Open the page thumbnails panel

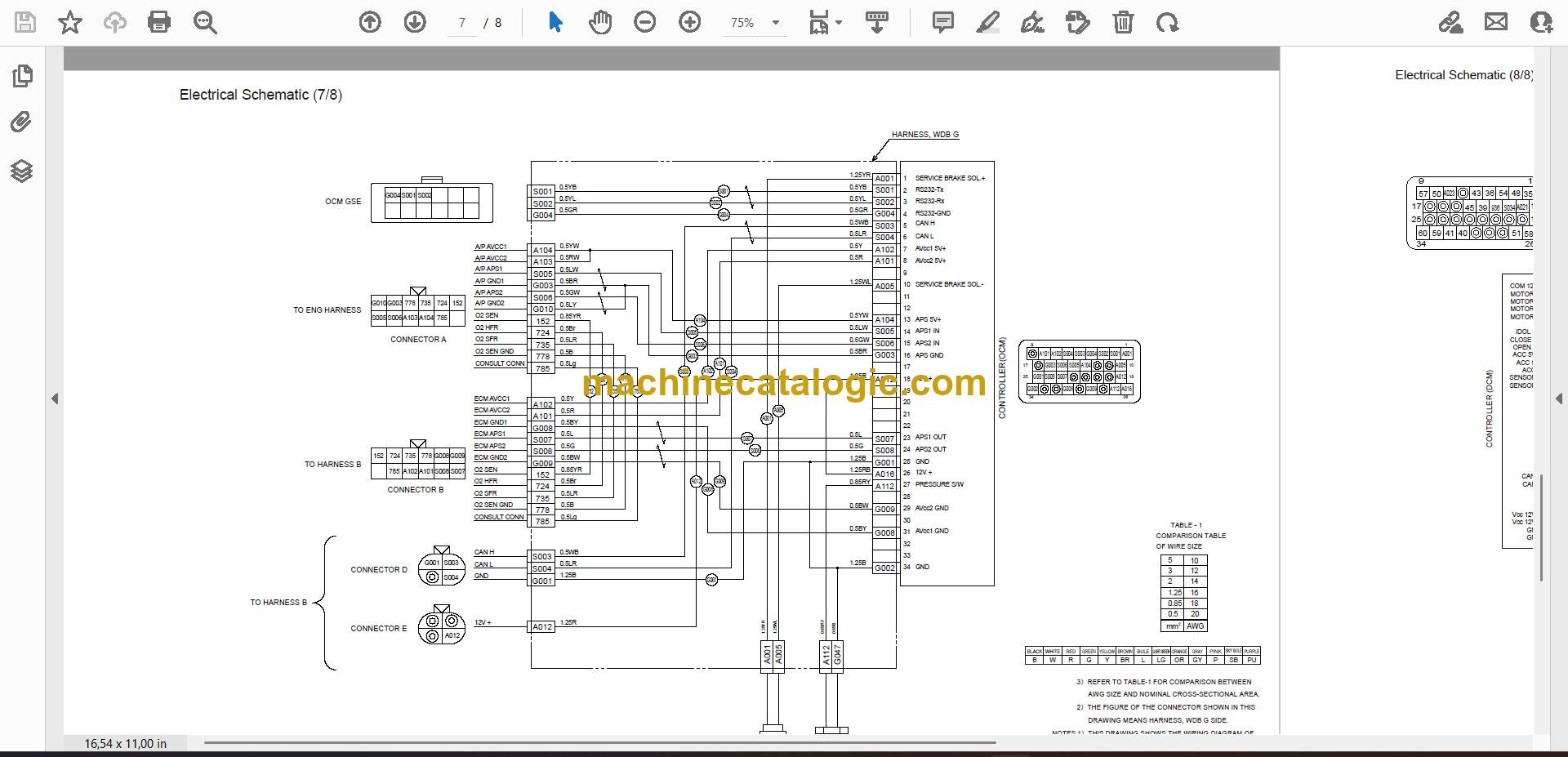[x=22, y=76]
